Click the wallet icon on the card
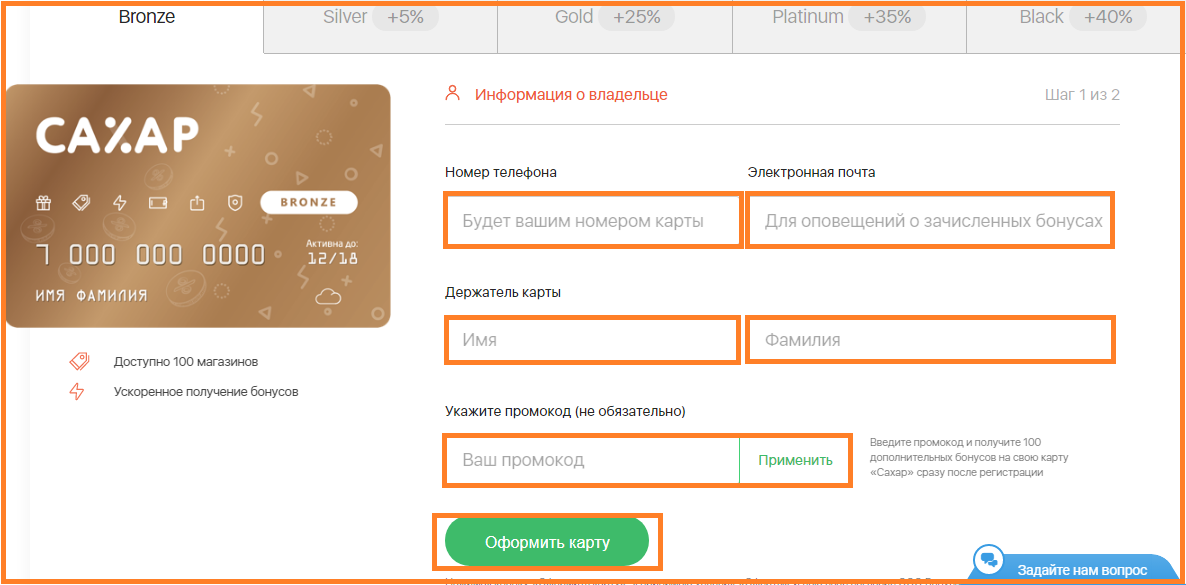The image size is (1186, 585). (x=157, y=203)
